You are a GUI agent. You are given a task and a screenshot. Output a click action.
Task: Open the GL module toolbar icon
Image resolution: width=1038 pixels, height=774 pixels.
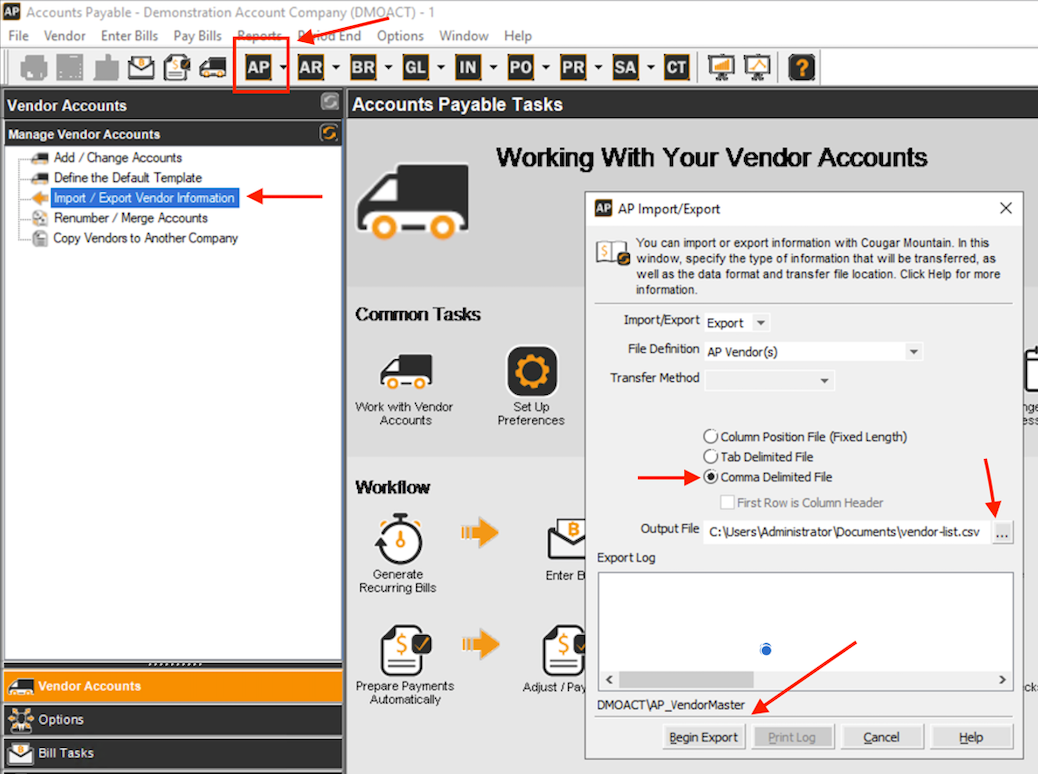coord(415,67)
